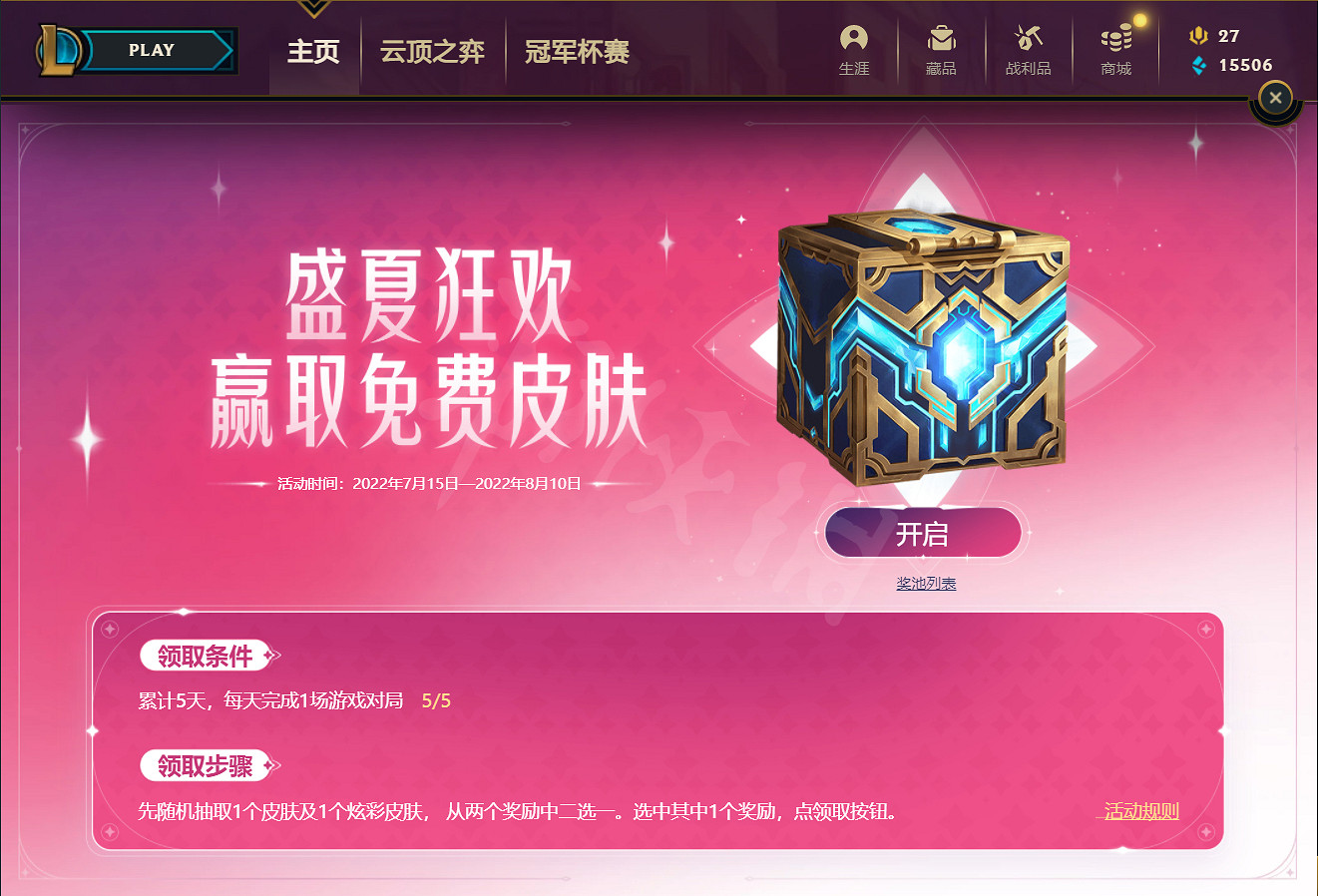Image resolution: width=1318 pixels, height=896 pixels.
Task: Switch to the 云顶之弈 tab
Action: [432, 52]
